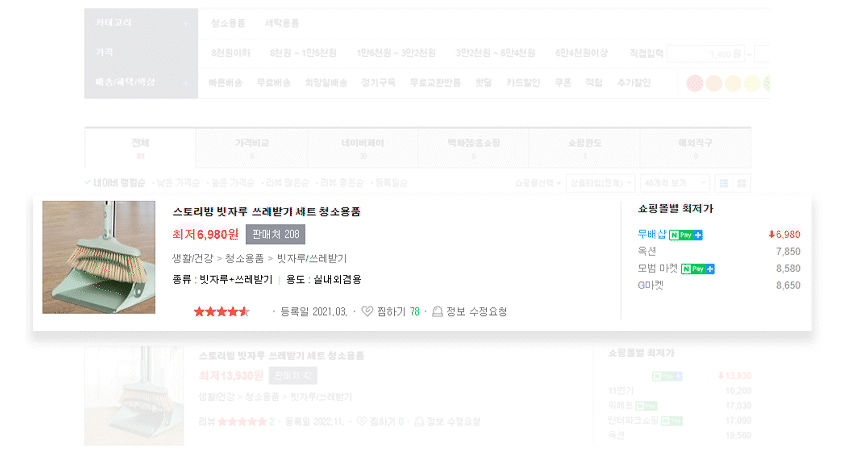
Task: Open the 상품타입(전체) dropdown
Action: (x=601, y=183)
